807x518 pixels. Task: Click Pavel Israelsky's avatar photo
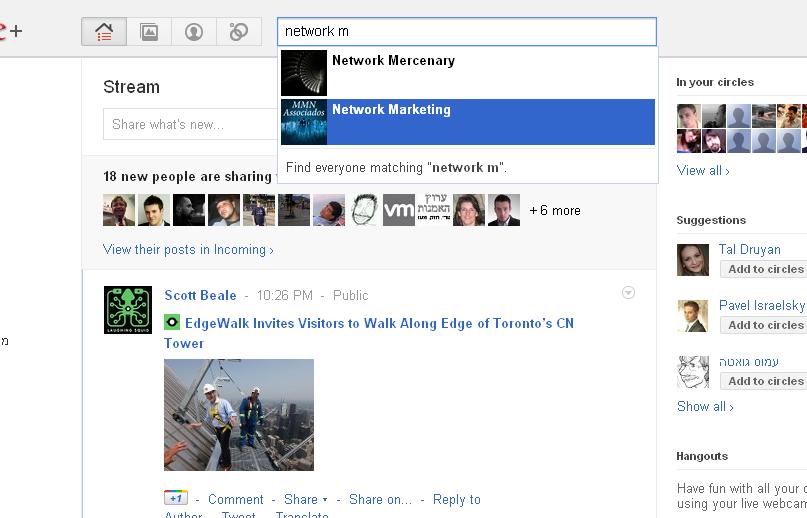click(693, 316)
